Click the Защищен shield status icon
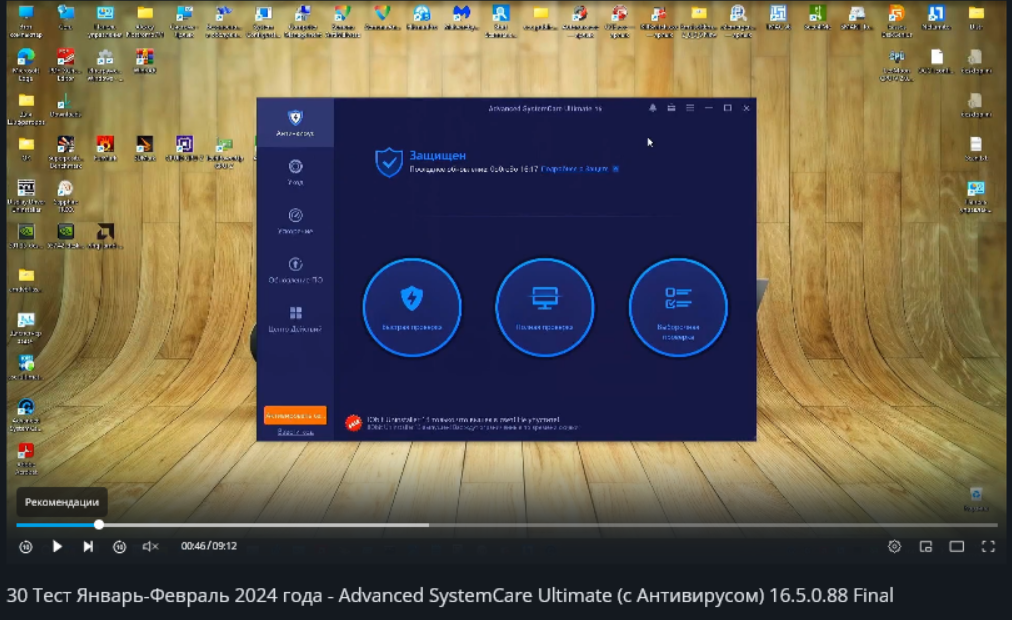 (389, 162)
